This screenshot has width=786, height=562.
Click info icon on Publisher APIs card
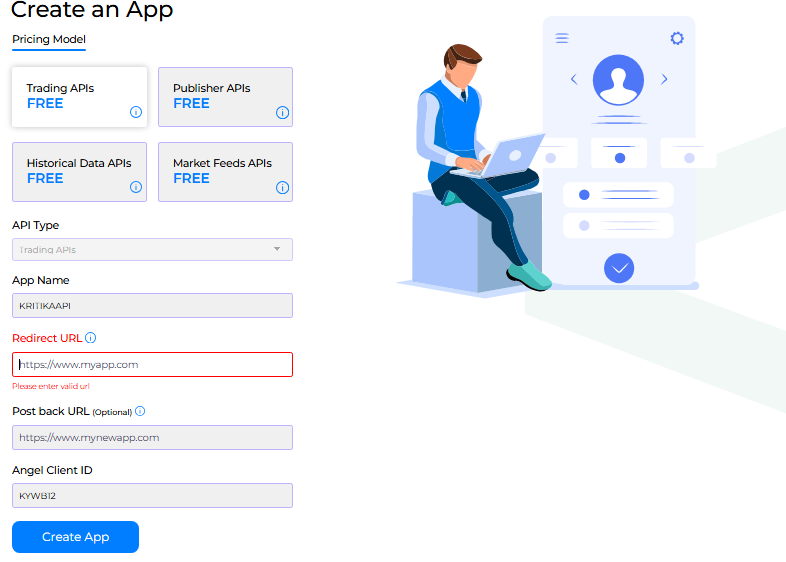point(282,112)
